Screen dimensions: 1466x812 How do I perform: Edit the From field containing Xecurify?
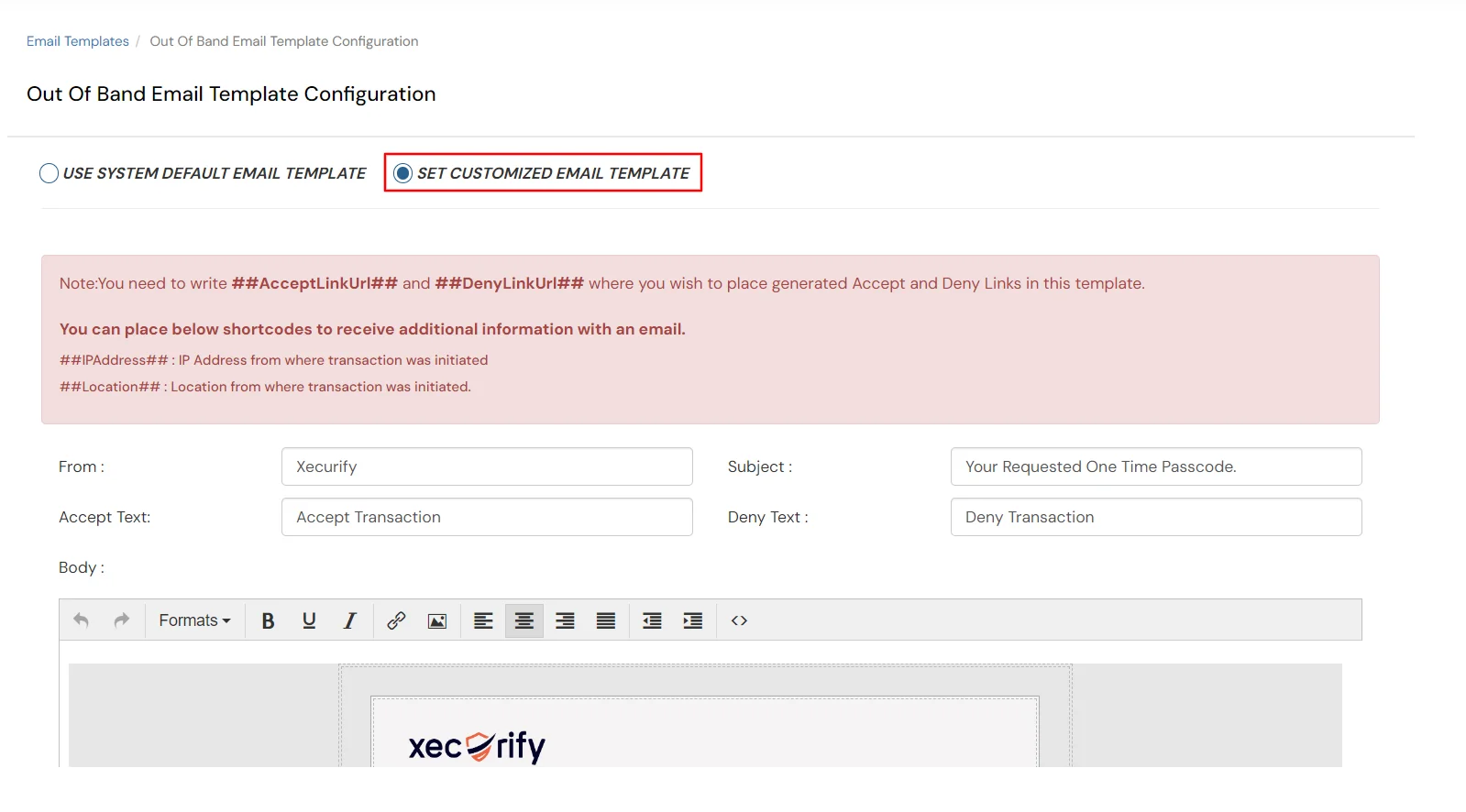487,466
